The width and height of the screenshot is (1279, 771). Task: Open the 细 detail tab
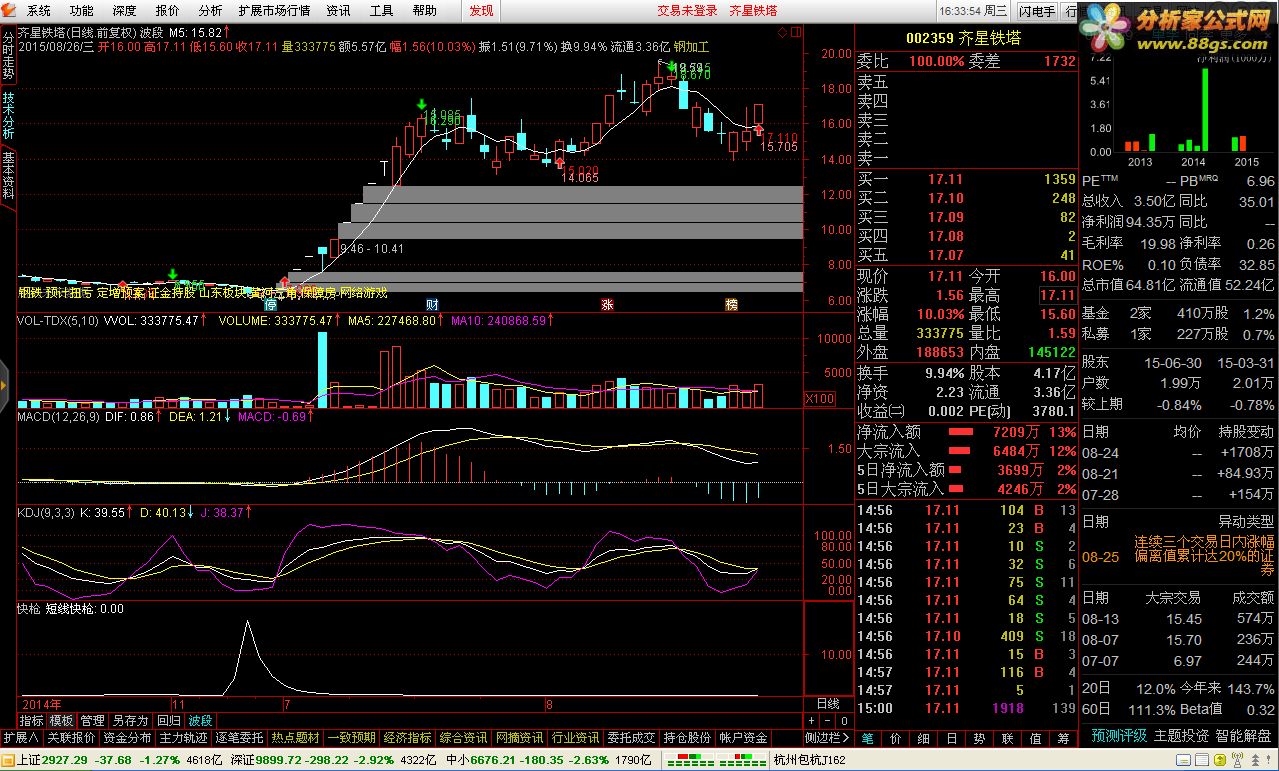[923, 738]
